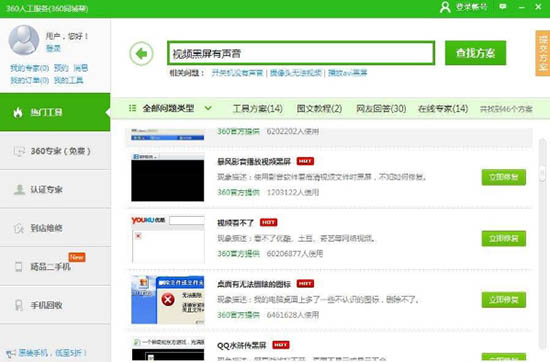Image resolution: width=550 pixels, height=362 pixels.
Task: Click the 认证专家 person icon
Action: click(x=19, y=189)
